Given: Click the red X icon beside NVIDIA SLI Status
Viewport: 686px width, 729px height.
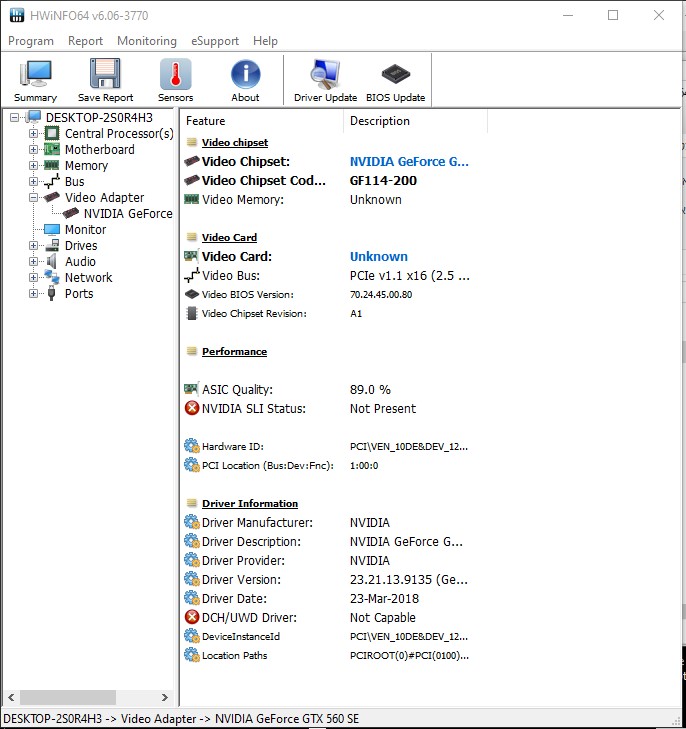Looking at the screenshot, I should tap(191, 408).
